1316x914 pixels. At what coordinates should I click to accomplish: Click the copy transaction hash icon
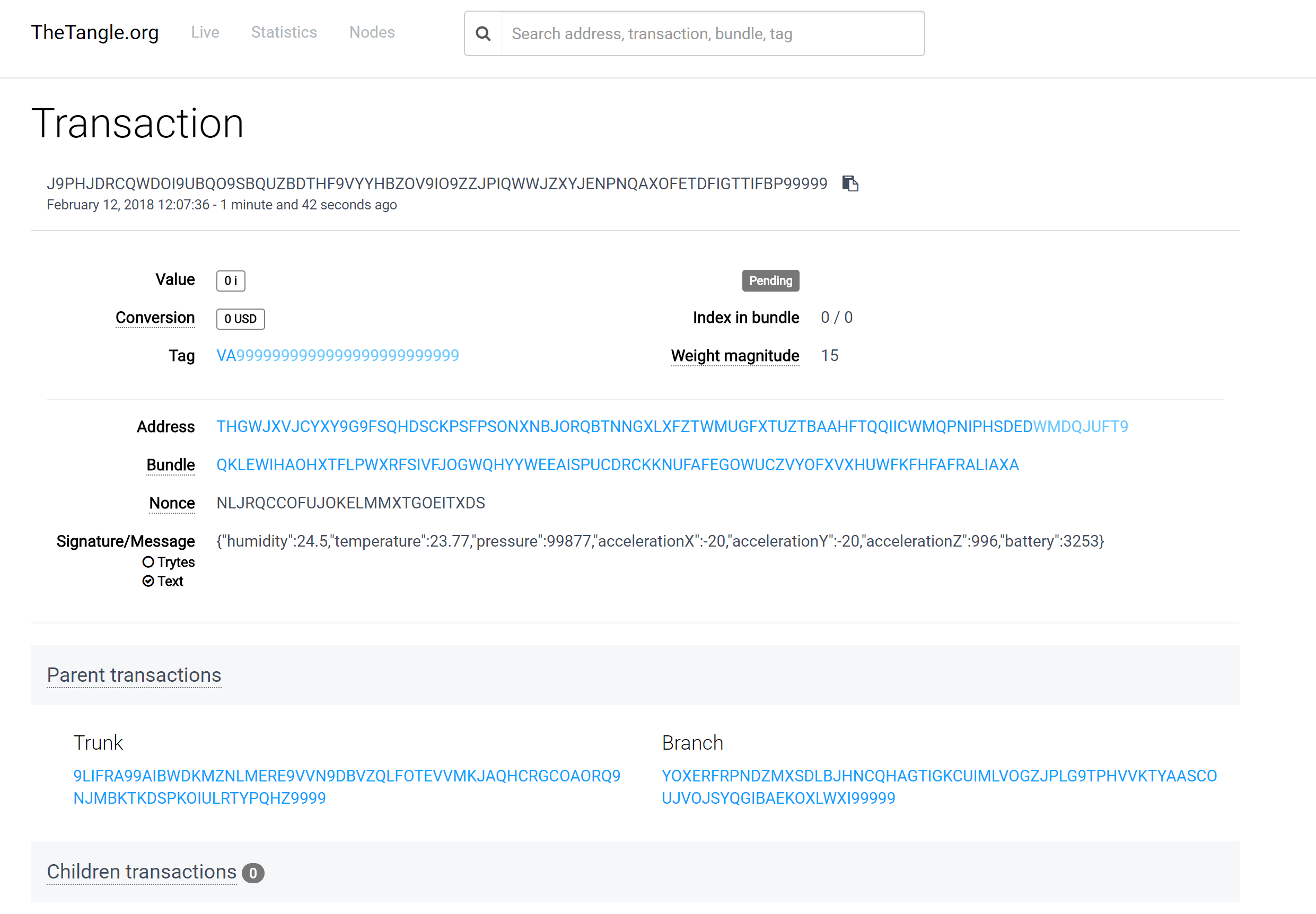[850, 184]
